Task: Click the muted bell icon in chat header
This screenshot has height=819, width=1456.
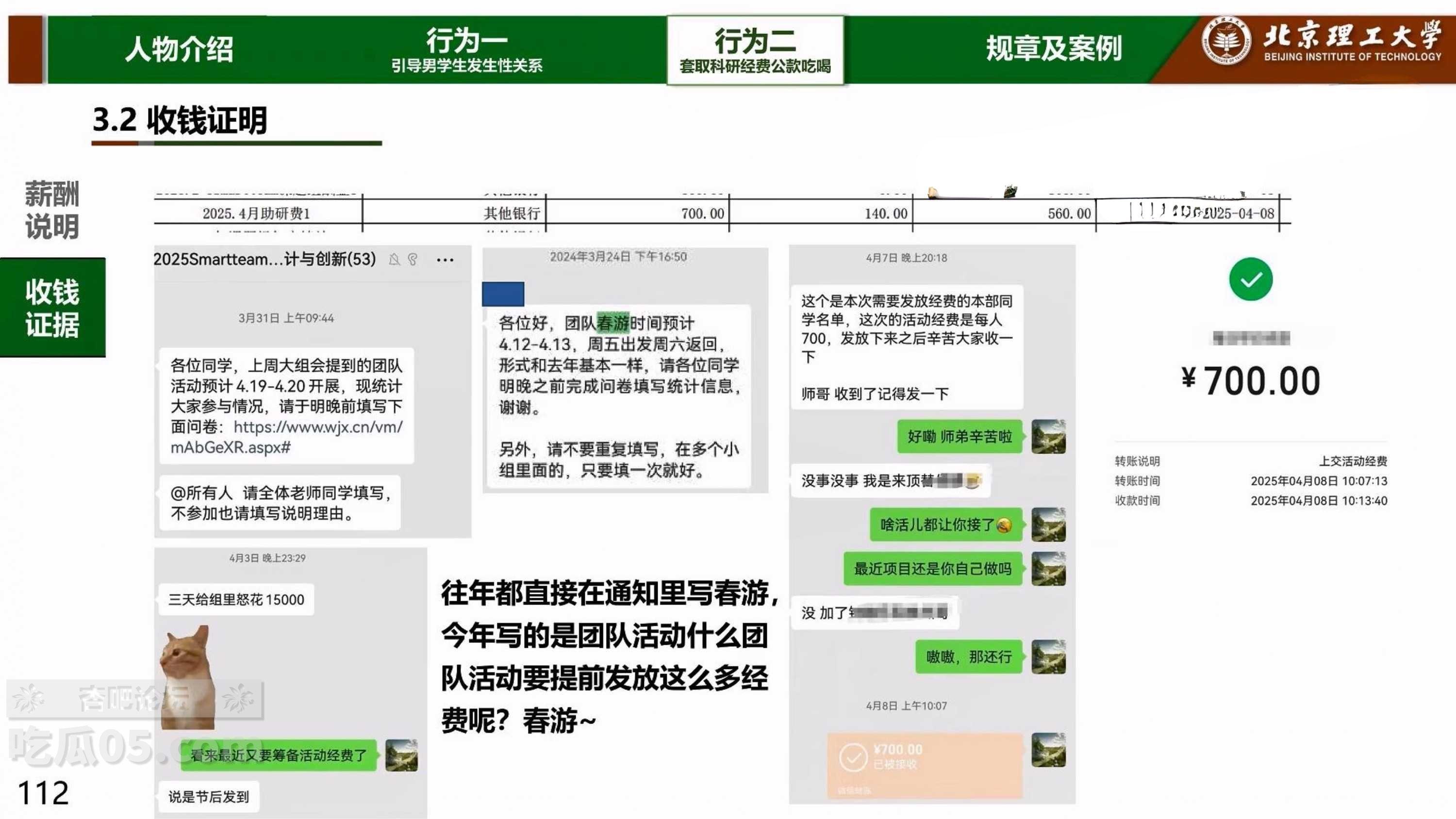Action: click(x=395, y=259)
